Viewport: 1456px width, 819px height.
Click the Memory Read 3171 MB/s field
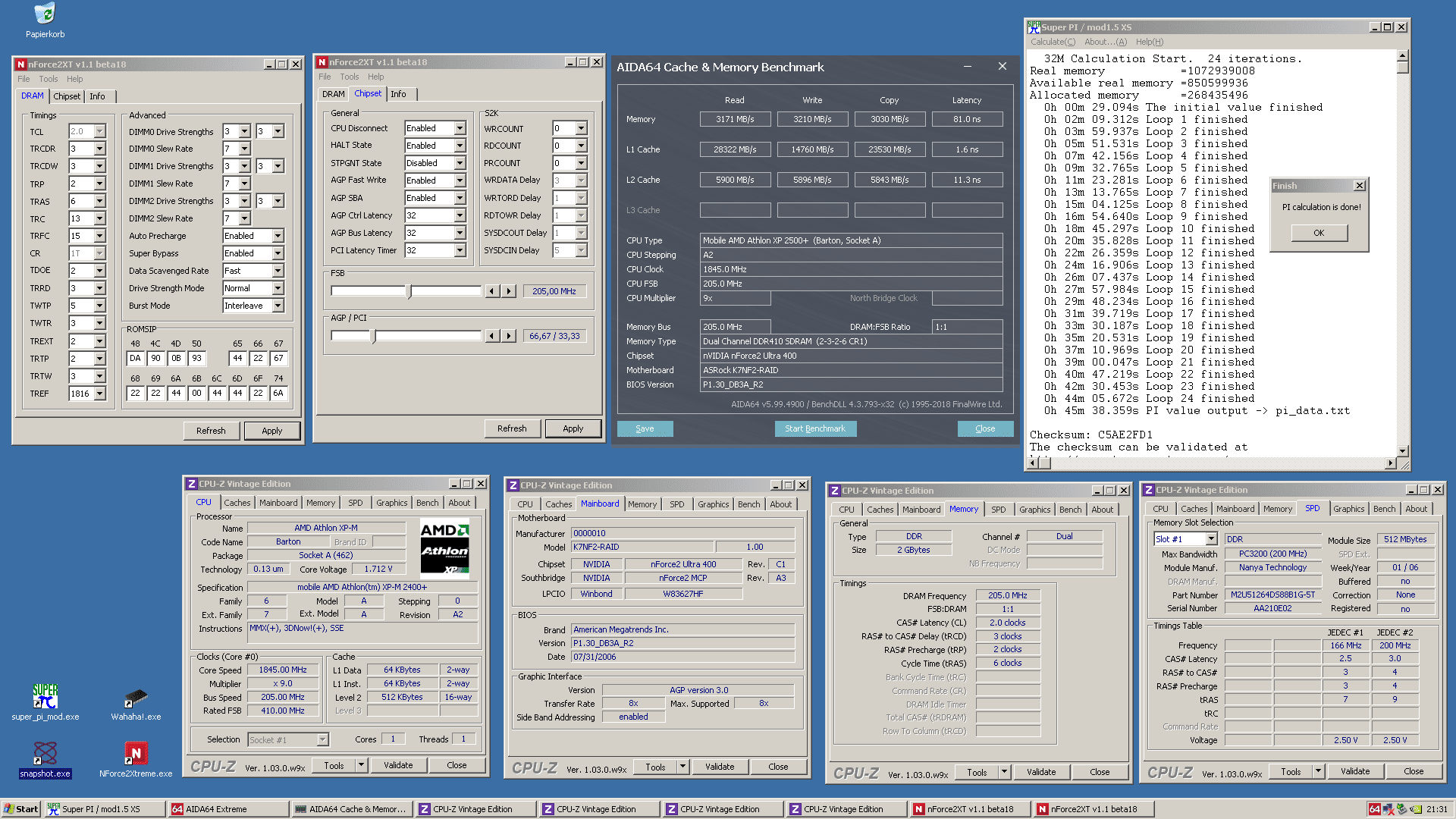pyautogui.click(x=735, y=119)
